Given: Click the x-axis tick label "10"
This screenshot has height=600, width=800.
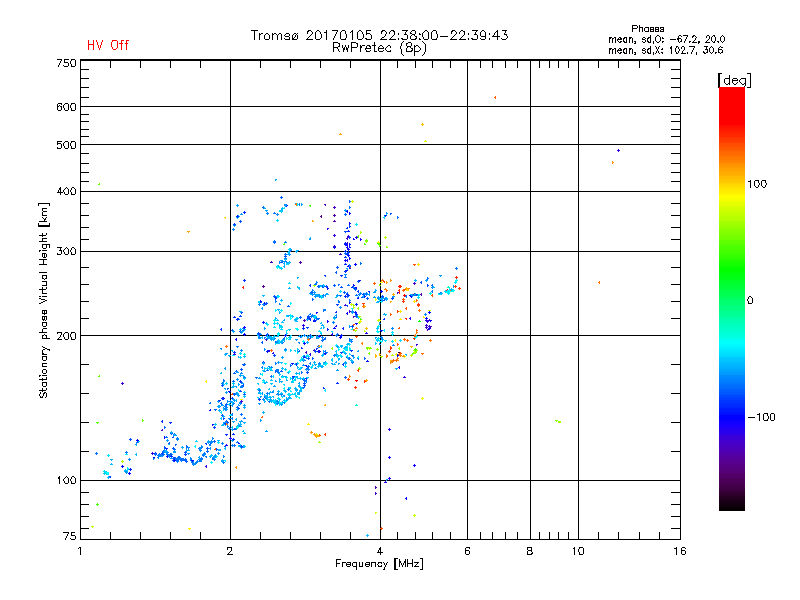Looking at the screenshot, I should (578, 551).
